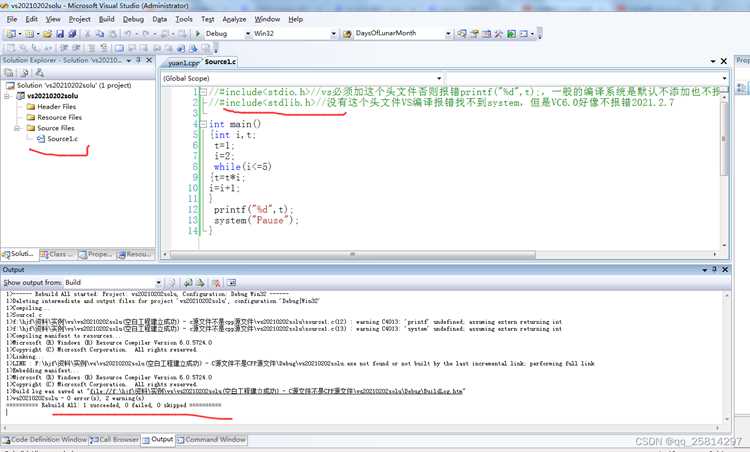
Task: Open the members dropdown right of Global Scope
Action: pyautogui.click(x=725, y=78)
